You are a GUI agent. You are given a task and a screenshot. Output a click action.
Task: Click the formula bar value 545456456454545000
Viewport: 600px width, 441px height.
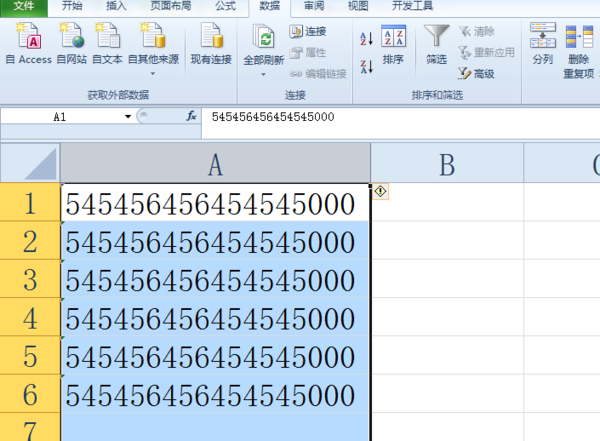[x=273, y=116]
